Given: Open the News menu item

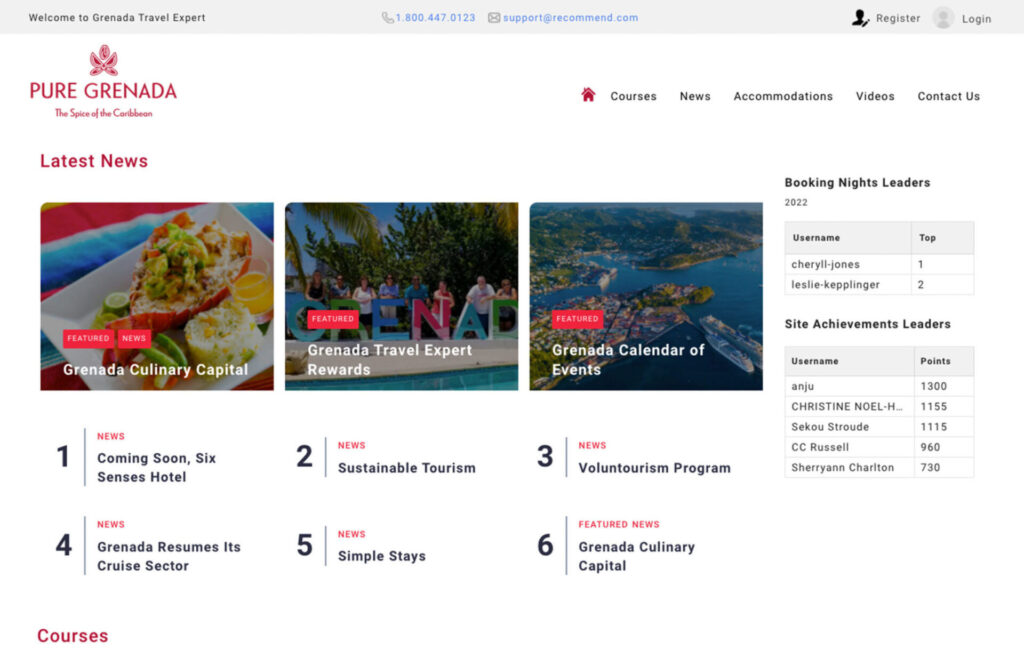Looking at the screenshot, I should pos(694,96).
